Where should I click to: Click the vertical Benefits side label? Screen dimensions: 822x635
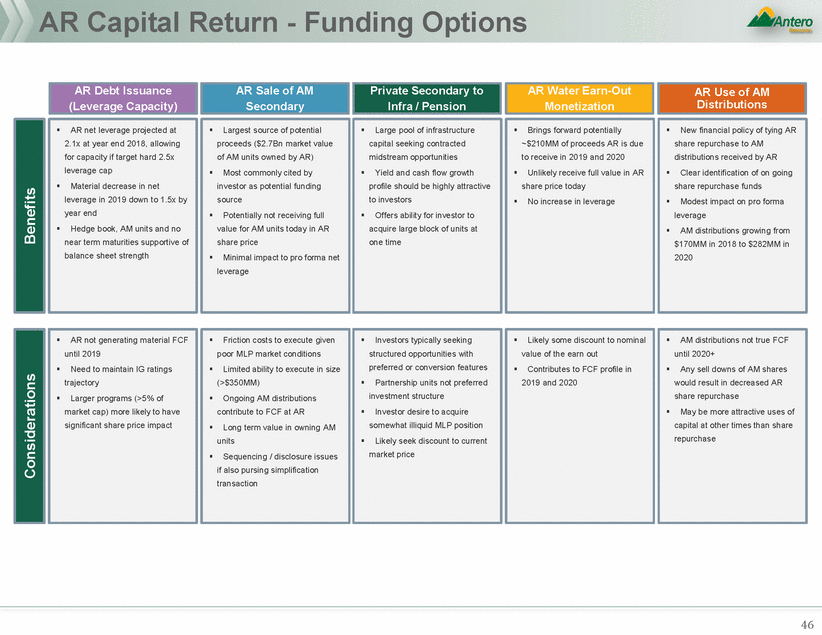pos(29,214)
